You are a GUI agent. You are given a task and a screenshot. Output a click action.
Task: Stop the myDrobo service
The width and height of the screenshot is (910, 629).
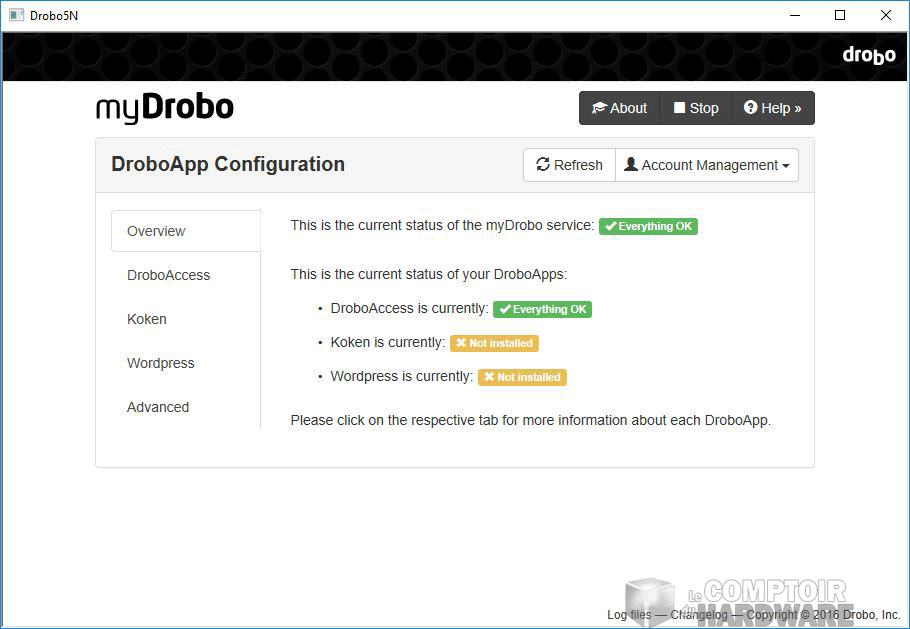point(696,108)
